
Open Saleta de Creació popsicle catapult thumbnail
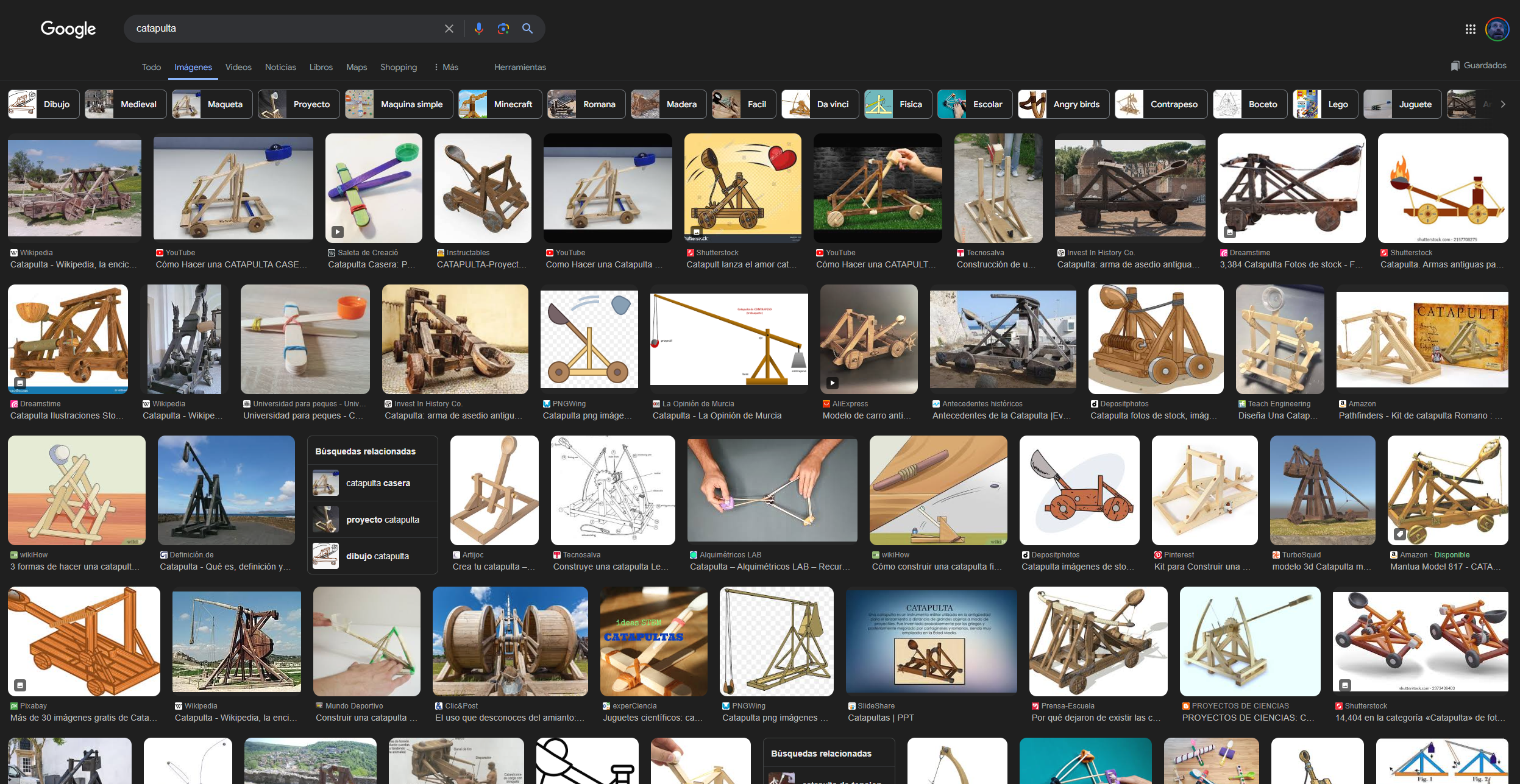(x=374, y=188)
